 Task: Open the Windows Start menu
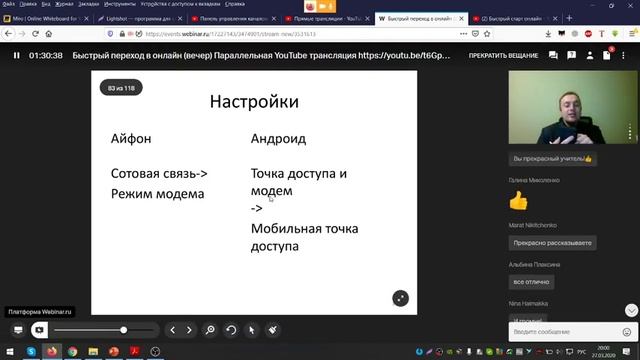(x=10, y=351)
